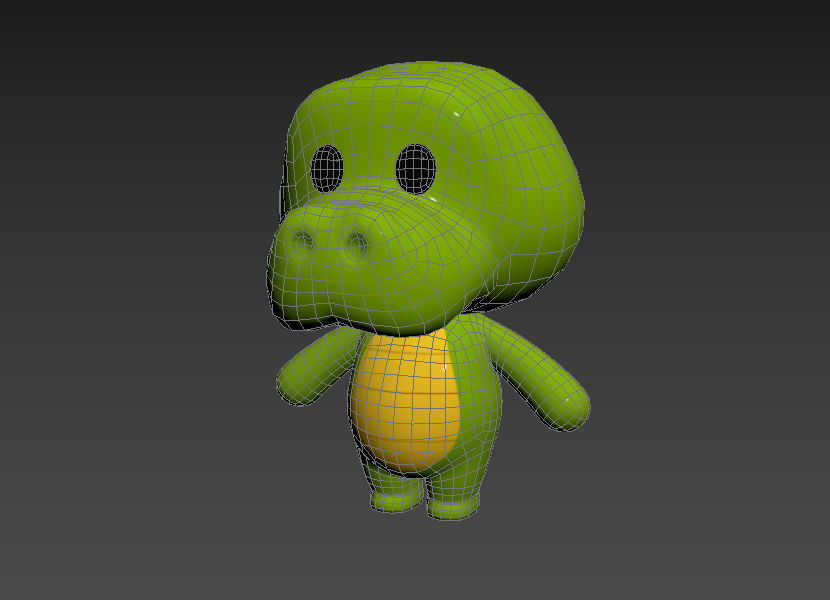
Task: Click the nostril at the snout's outer edge
Action: pos(301,244)
